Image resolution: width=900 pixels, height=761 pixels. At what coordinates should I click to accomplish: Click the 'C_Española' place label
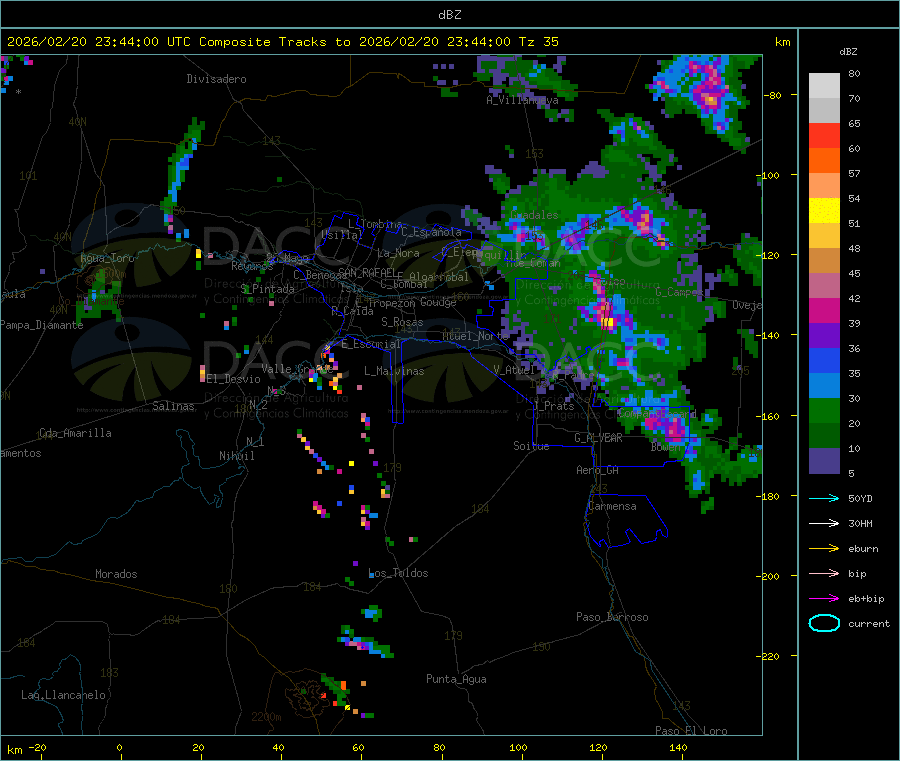pyautogui.click(x=432, y=232)
